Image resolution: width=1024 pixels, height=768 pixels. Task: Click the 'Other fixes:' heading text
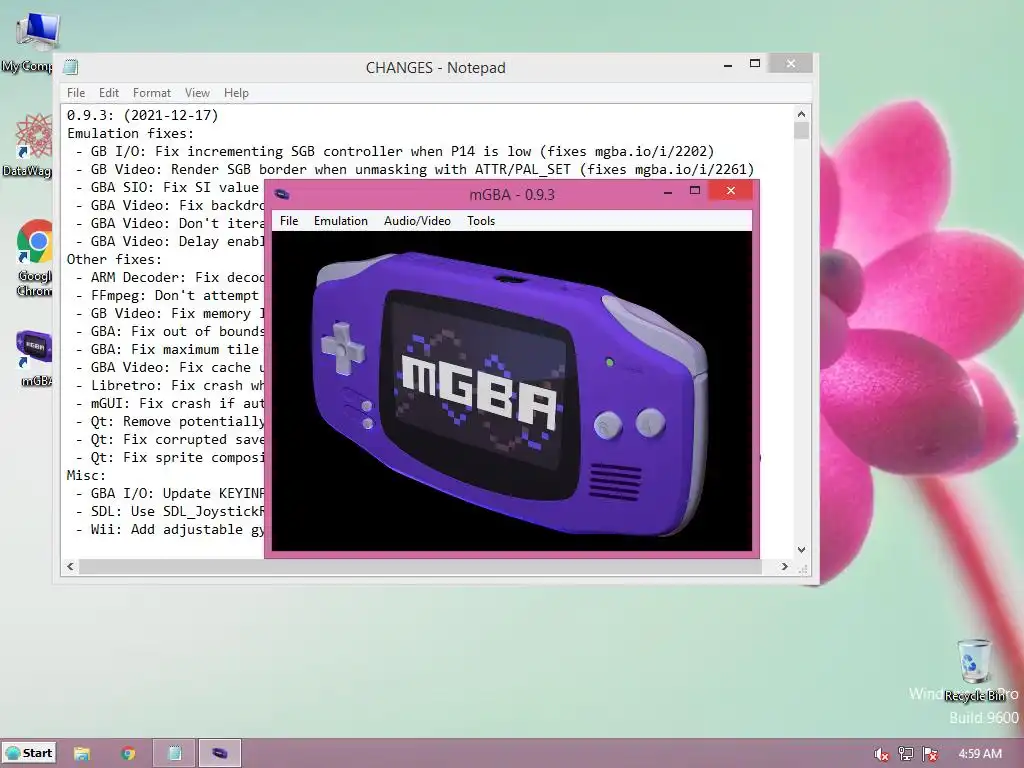[114, 259]
